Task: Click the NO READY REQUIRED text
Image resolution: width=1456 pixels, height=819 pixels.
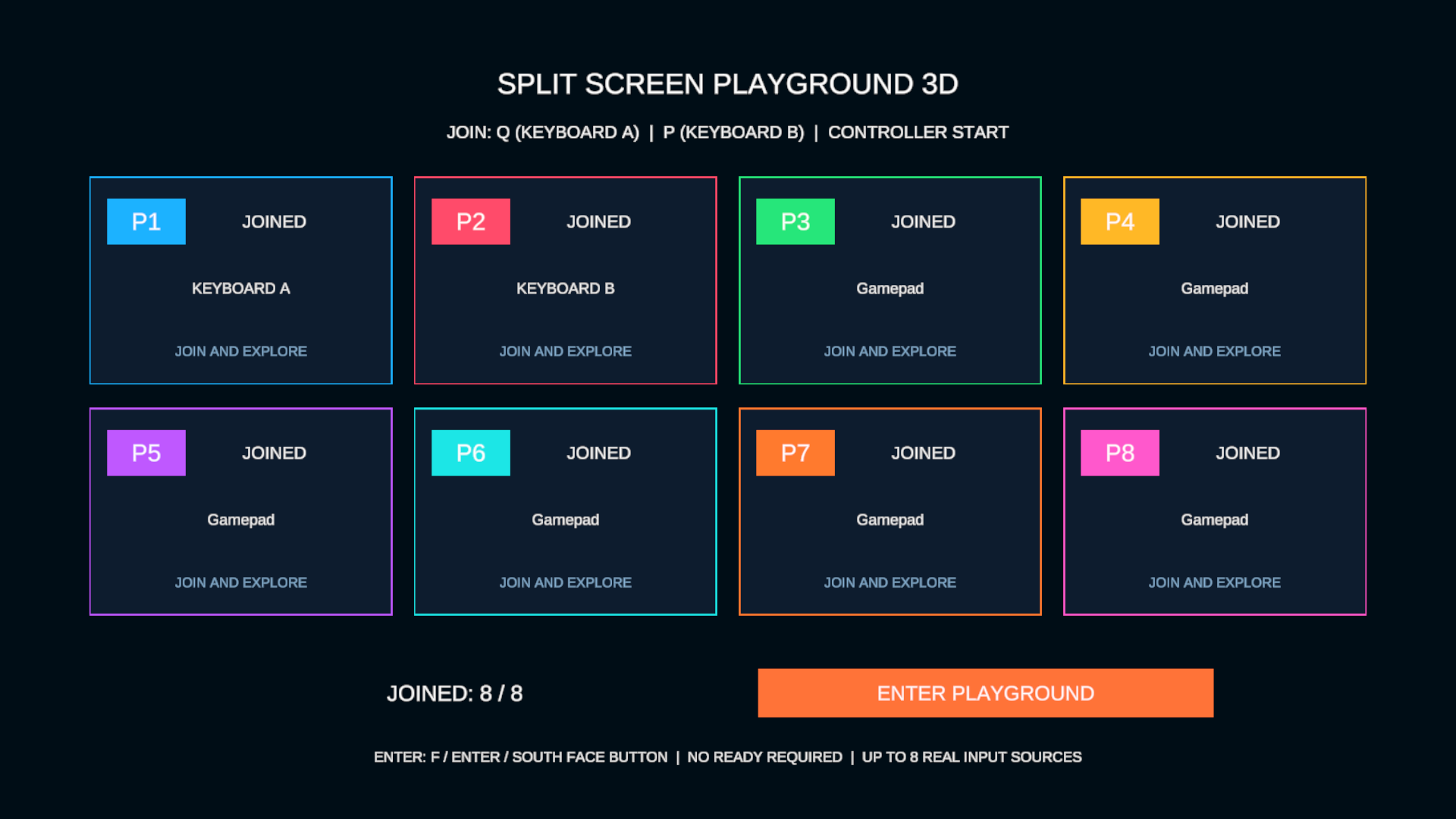Action: pyautogui.click(x=764, y=757)
